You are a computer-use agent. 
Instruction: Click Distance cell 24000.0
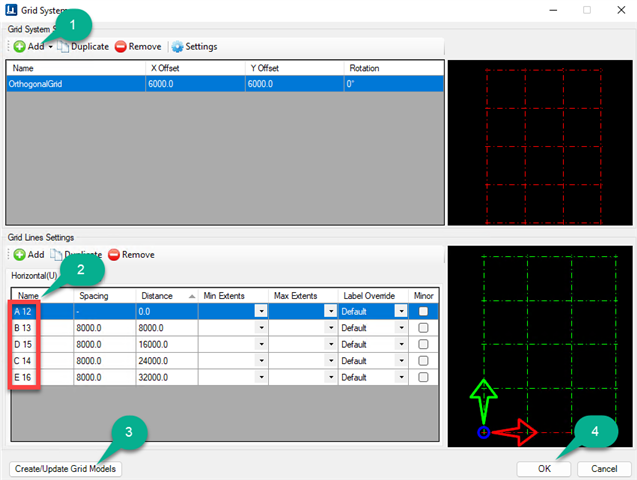tap(167, 361)
